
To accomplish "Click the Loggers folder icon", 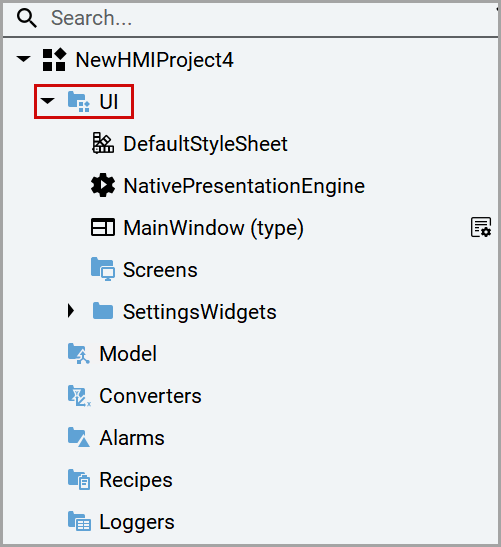I will coord(79,521).
